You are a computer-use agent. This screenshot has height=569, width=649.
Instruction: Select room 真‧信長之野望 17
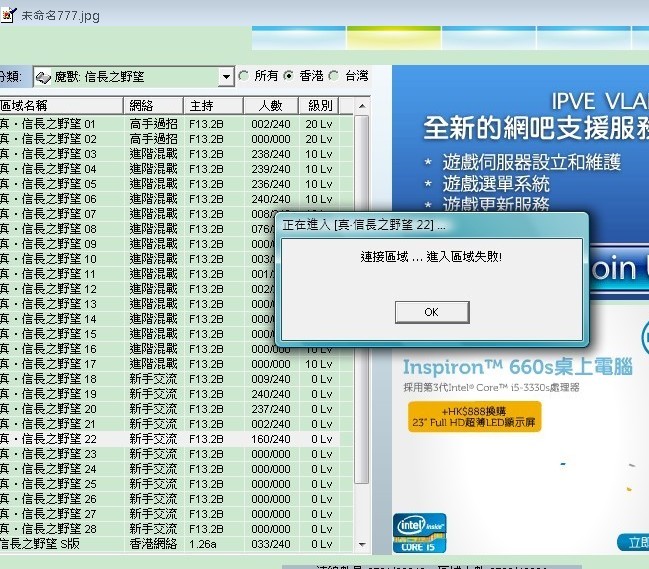[170, 364]
